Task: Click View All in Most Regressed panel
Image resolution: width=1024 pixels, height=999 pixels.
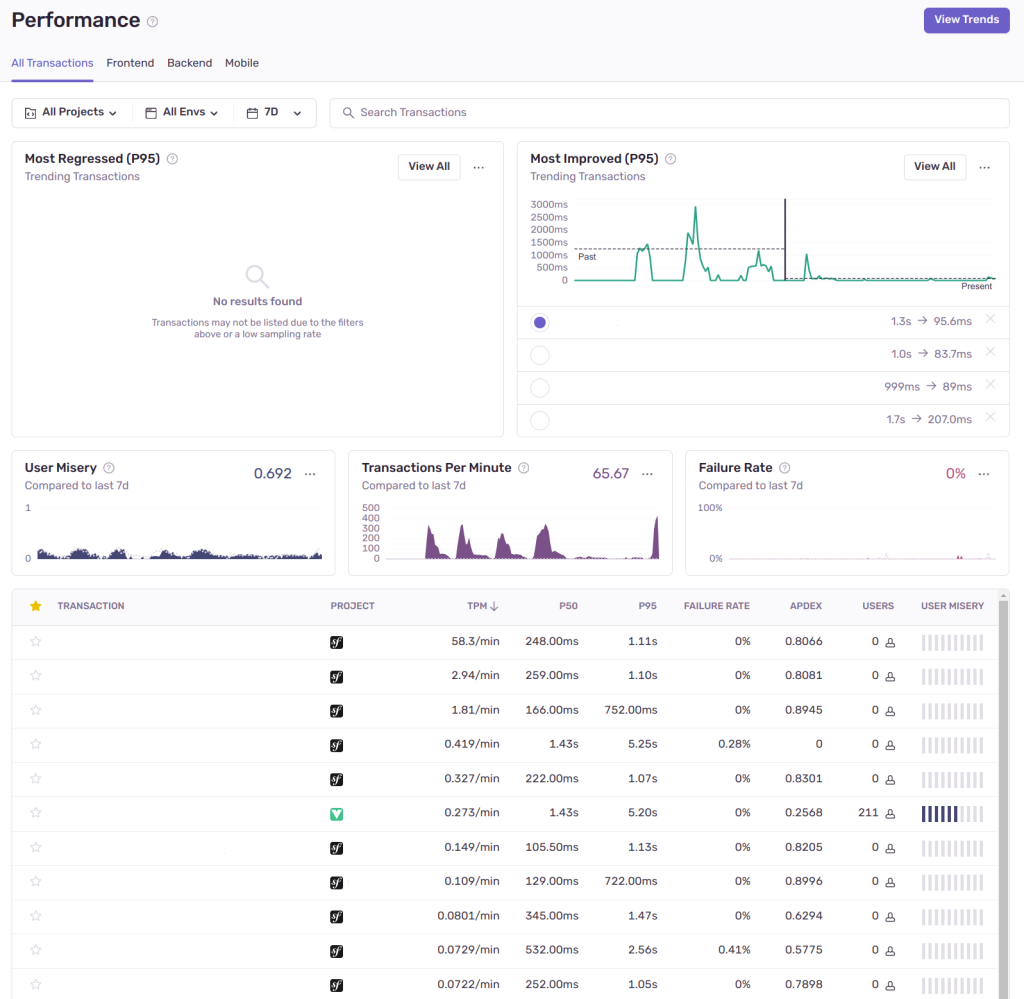Action: pyautogui.click(x=429, y=167)
